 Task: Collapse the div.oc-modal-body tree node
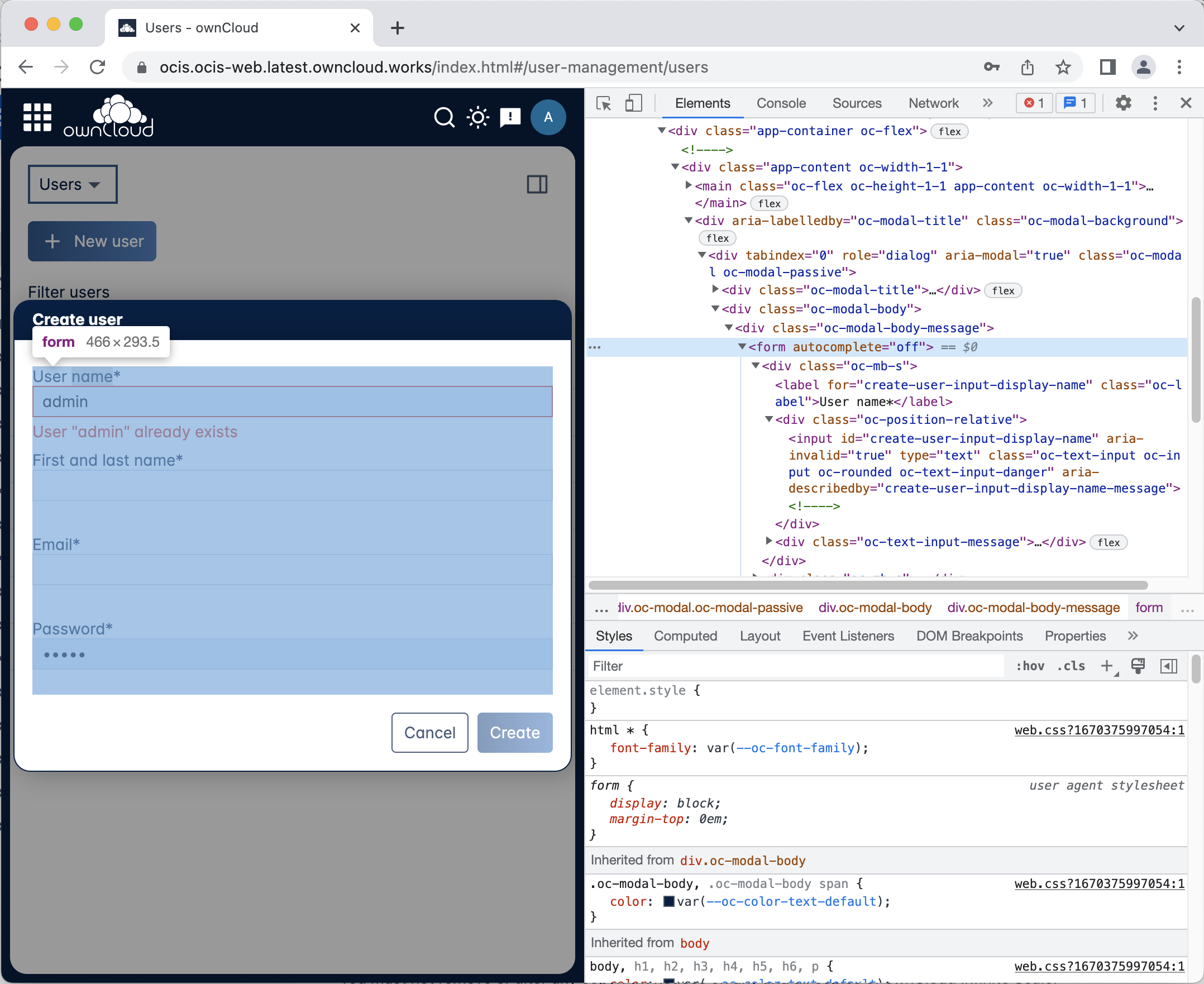(x=715, y=309)
